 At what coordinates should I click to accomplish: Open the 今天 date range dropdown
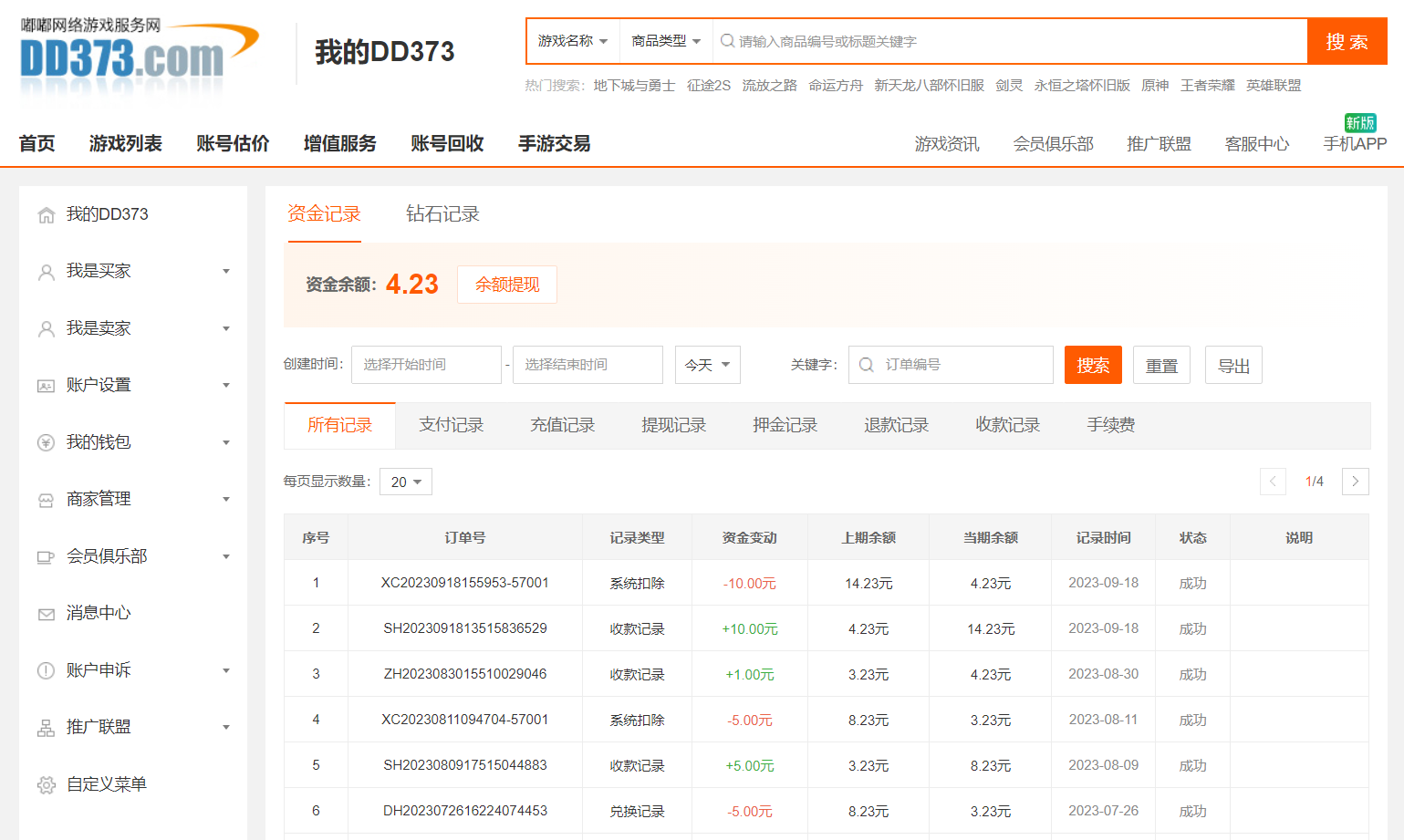(707, 365)
